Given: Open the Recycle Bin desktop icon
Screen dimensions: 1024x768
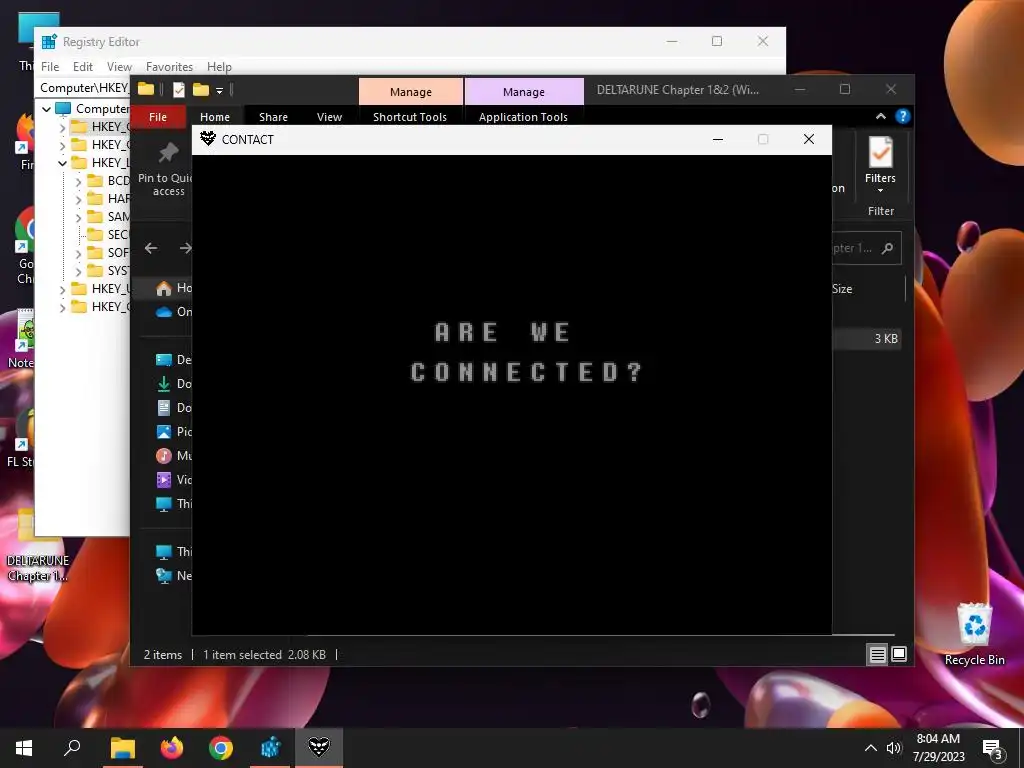Looking at the screenshot, I should [x=974, y=633].
